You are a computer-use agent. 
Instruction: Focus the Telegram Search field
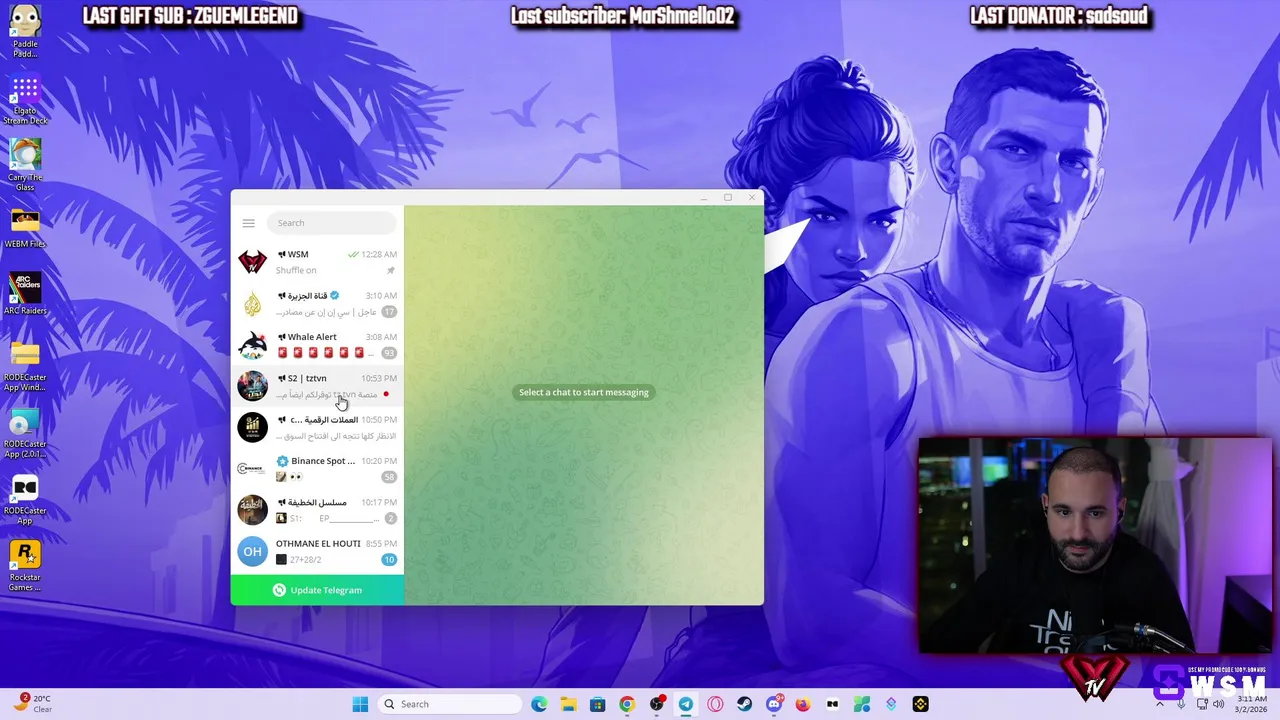click(332, 223)
